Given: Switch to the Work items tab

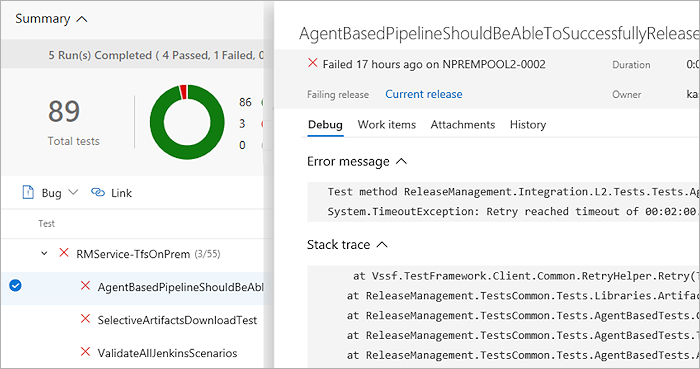Looking at the screenshot, I should pos(387,124).
